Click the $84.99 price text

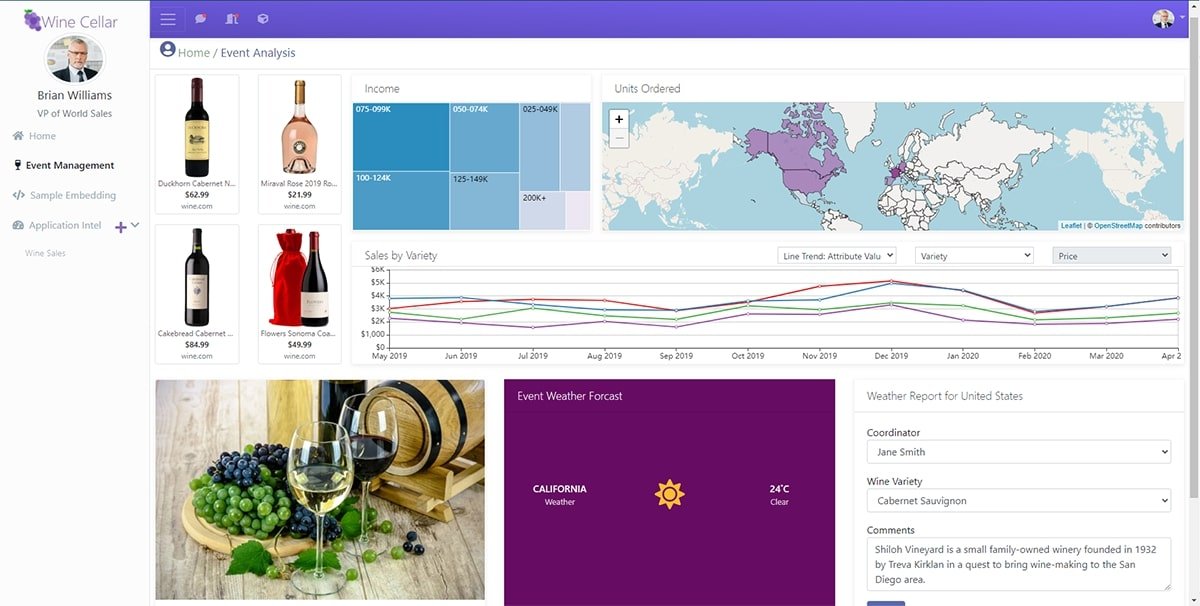pyautogui.click(x=197, y=345)
